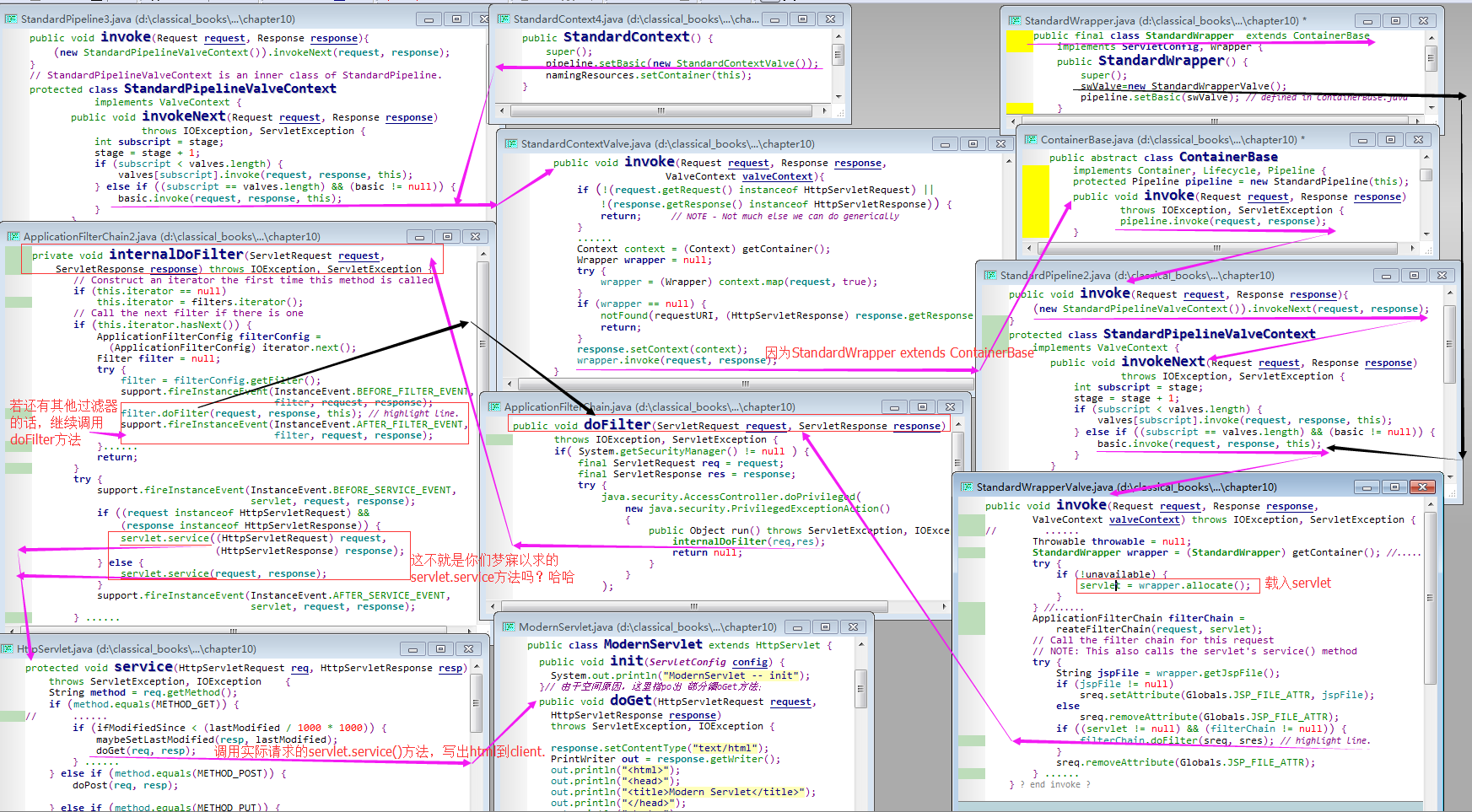Maximize the StandardWrapper.java window
The width and height of the screenshot is (1472, 812).
tap(1395, 20)
